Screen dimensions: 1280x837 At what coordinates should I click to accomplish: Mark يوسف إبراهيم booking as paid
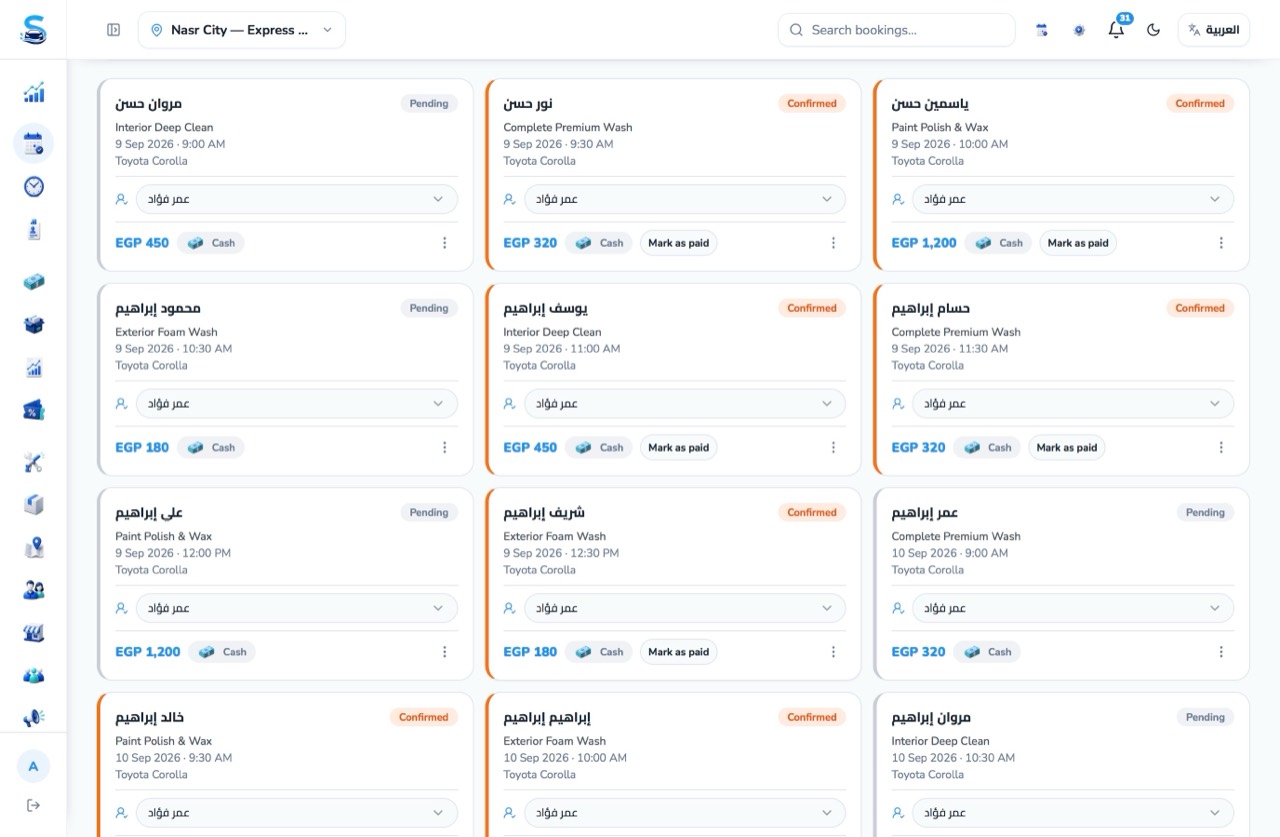(678, 447)
